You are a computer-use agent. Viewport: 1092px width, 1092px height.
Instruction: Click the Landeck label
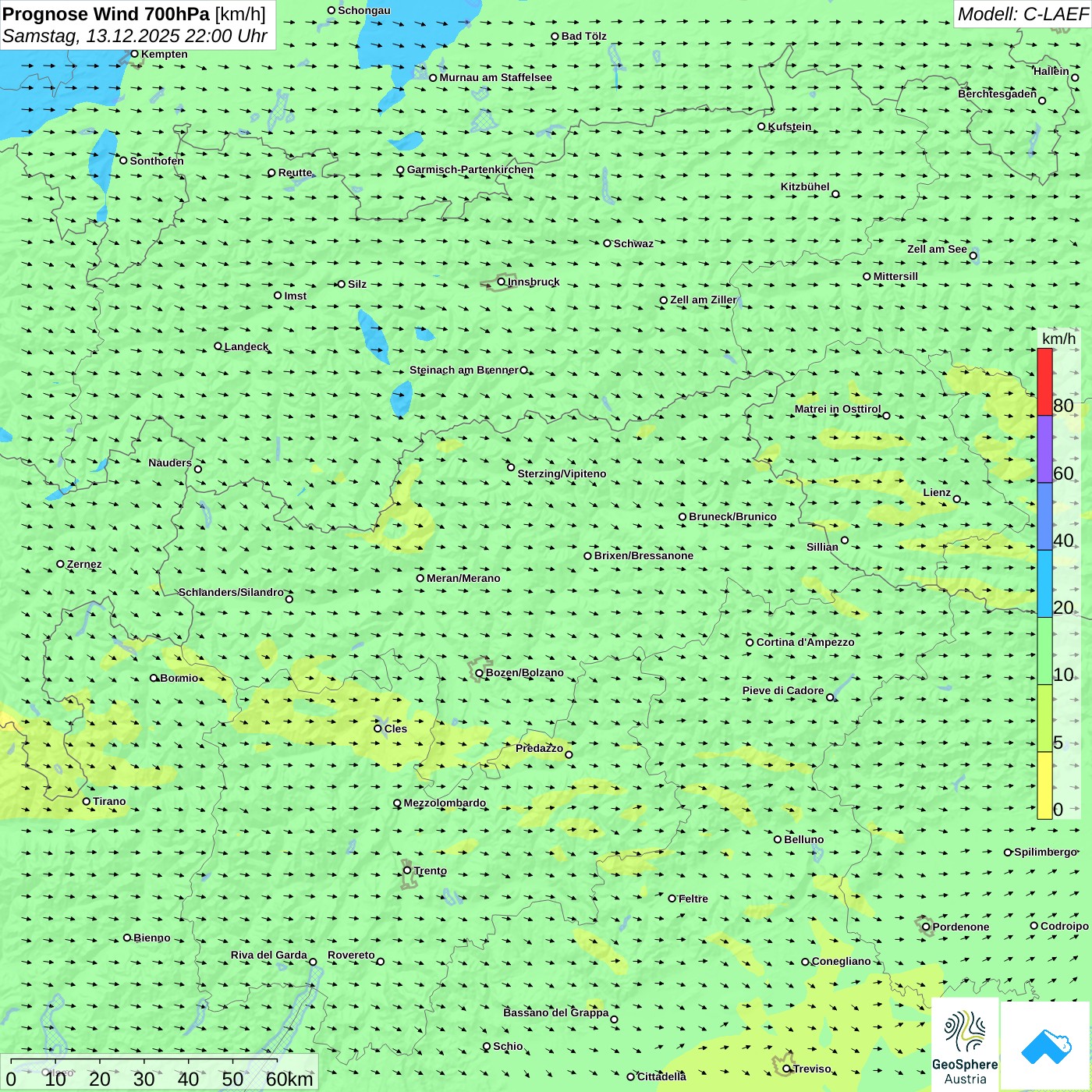pyautogui.click(x=246, y=346)
